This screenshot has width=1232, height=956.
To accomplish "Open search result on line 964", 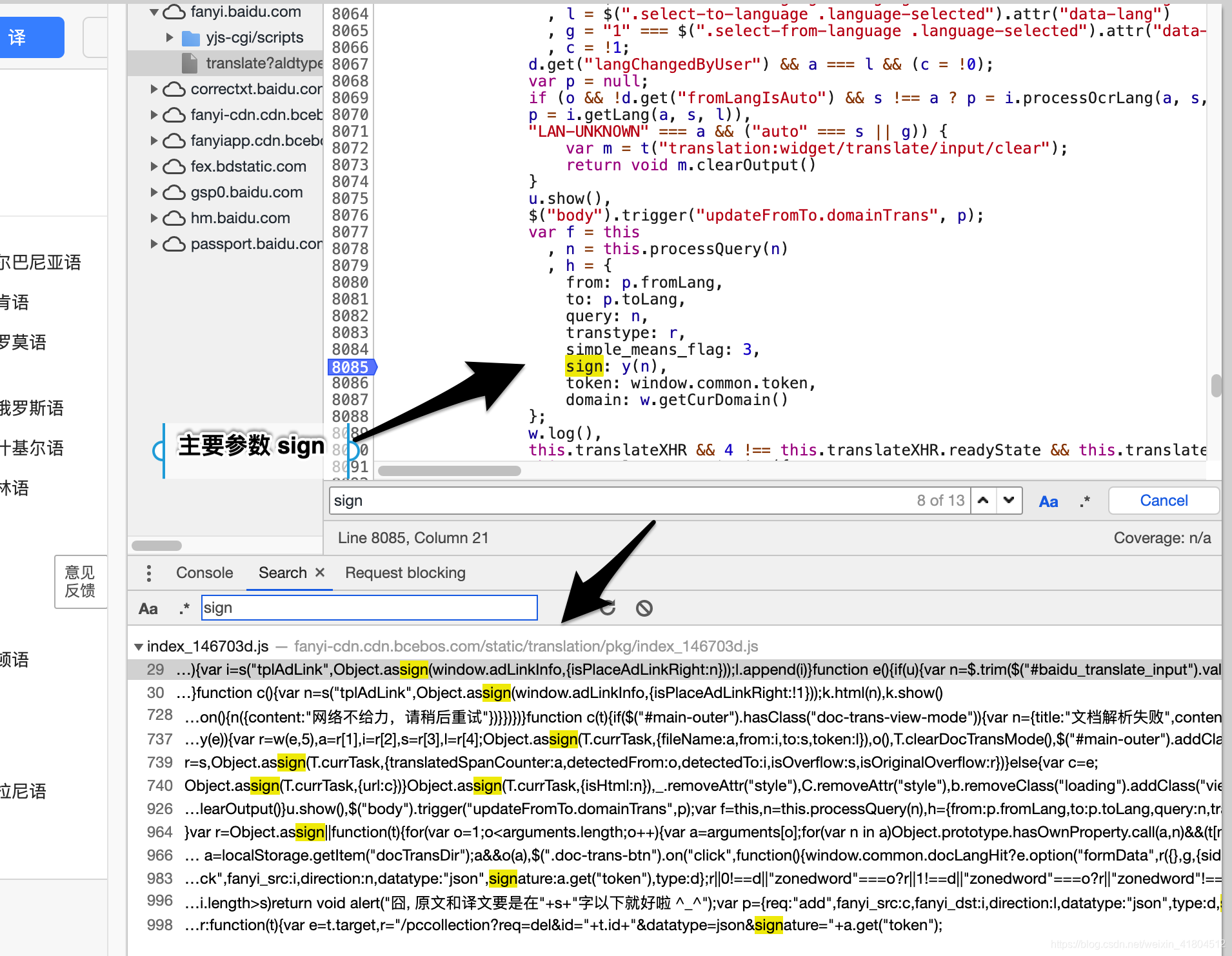I will 675,832.
